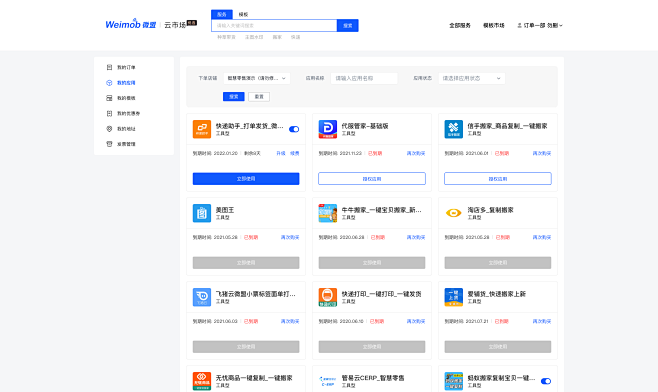Click the yellow 淘店多 app icon

point(454,213)
